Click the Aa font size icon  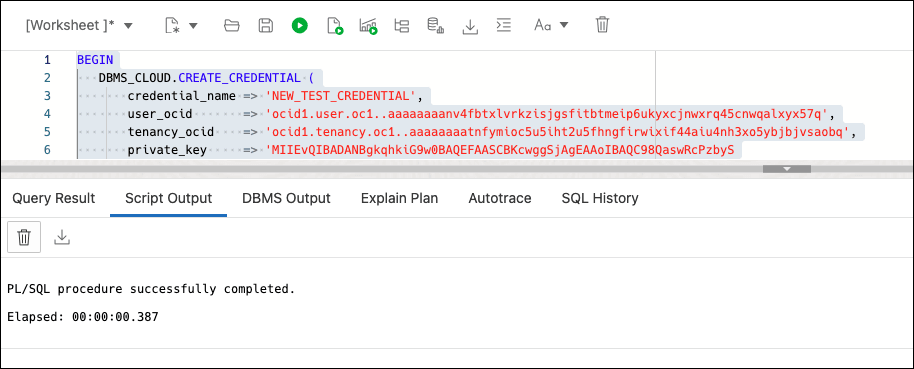coord(543,25)
